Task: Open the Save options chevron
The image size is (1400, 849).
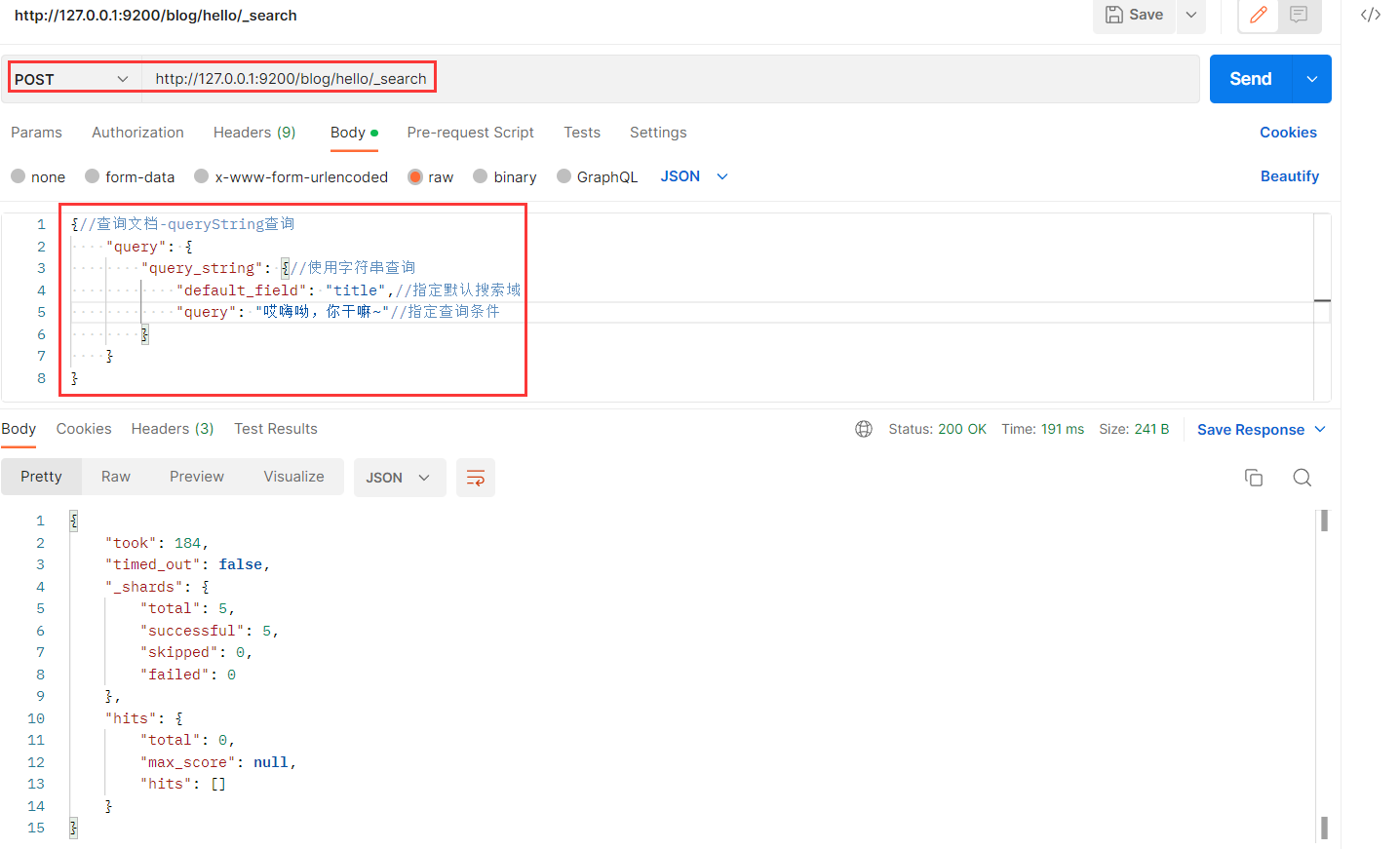Action: click(x=1191, y=15)
